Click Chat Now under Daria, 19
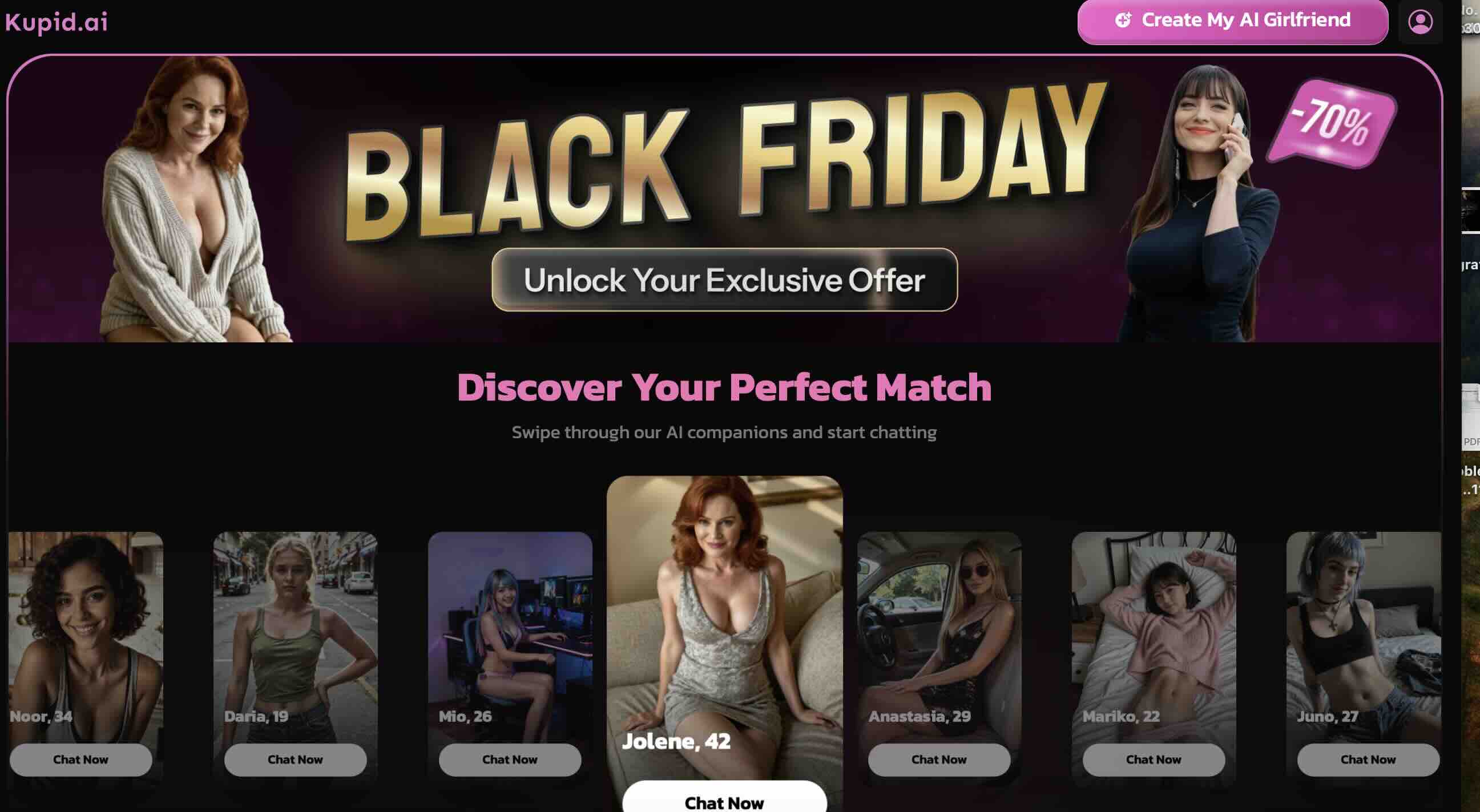The height and width of the screenshot is (812, 1480). point(295,759)
